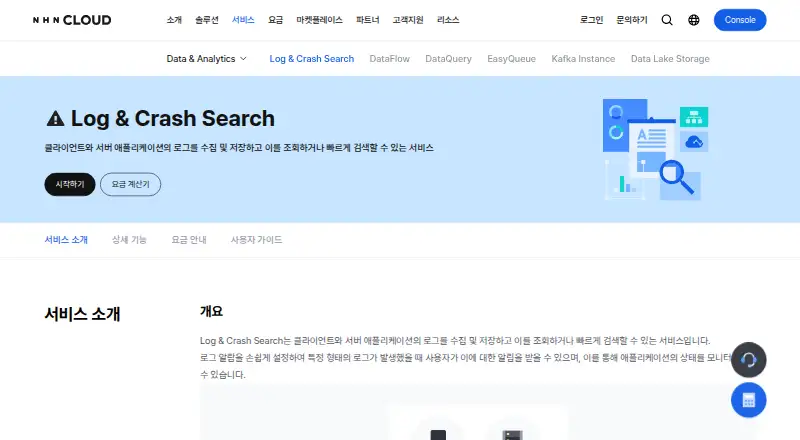Click the Log & Crash Search page title

pos(172,118)
